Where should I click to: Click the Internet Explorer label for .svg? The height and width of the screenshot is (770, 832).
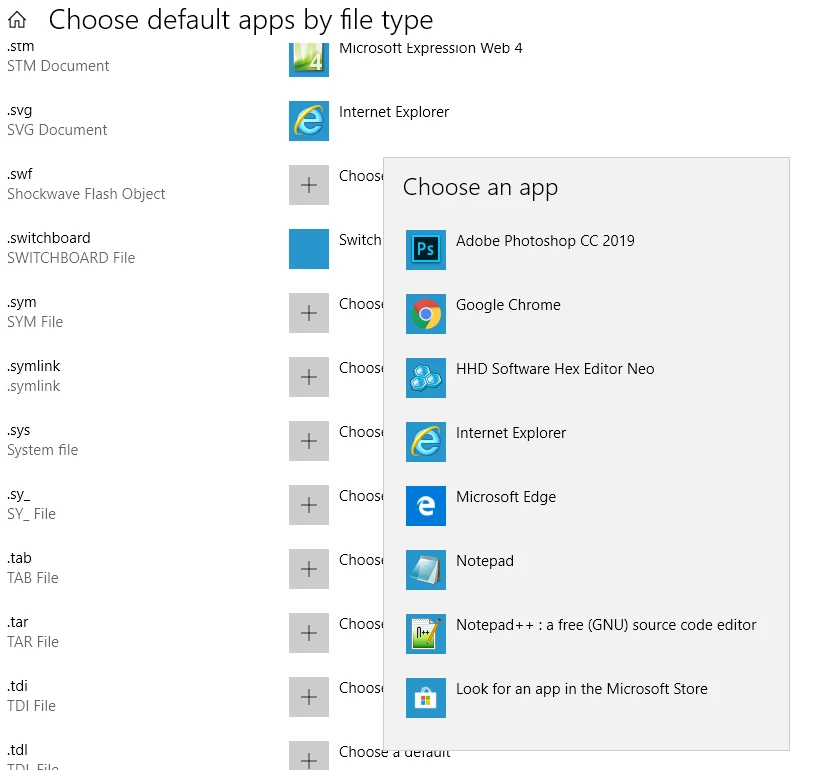(x=394, y=112)
